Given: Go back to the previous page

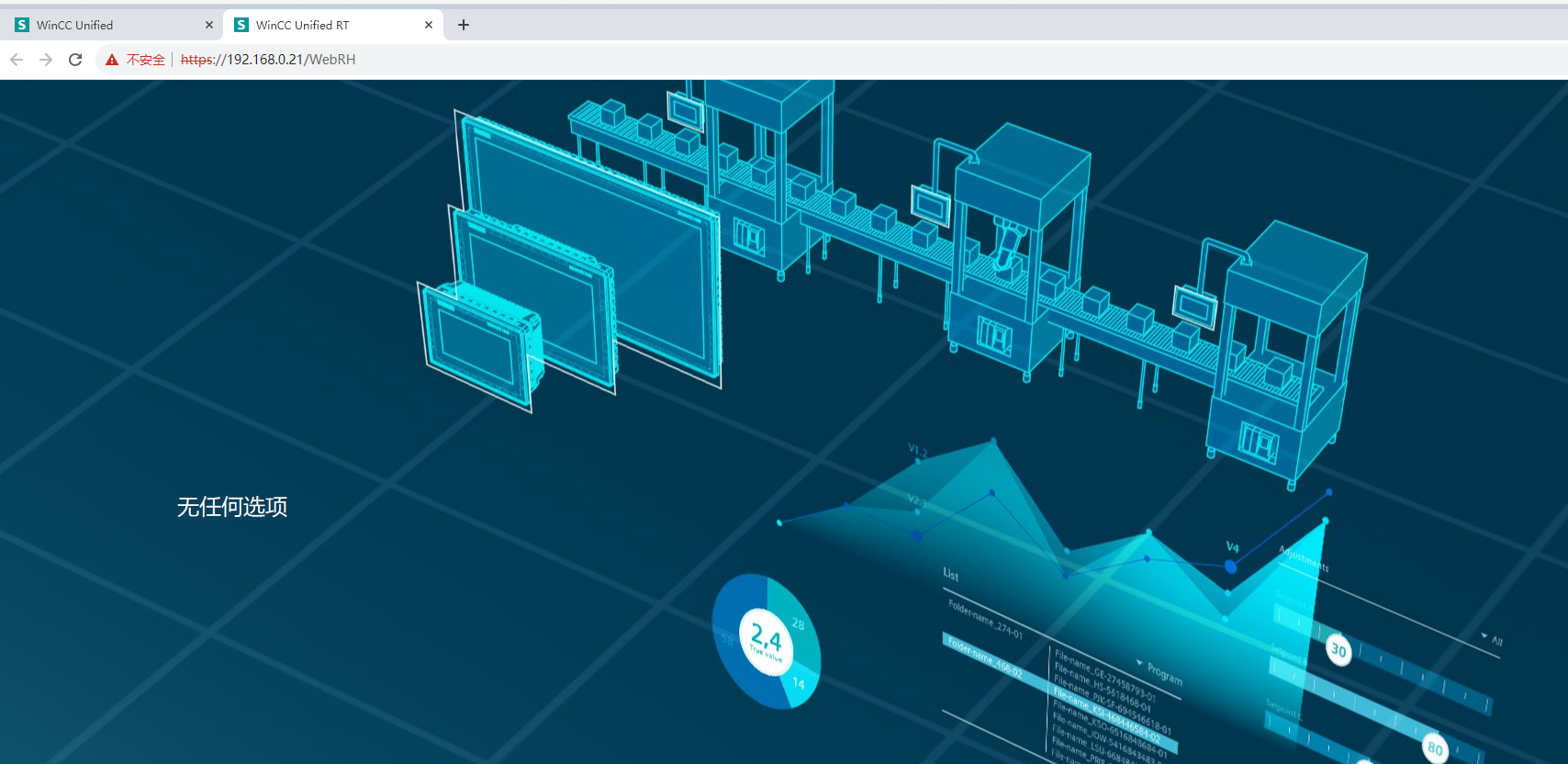Looking at the screenshot, I should tap(17, 60).
